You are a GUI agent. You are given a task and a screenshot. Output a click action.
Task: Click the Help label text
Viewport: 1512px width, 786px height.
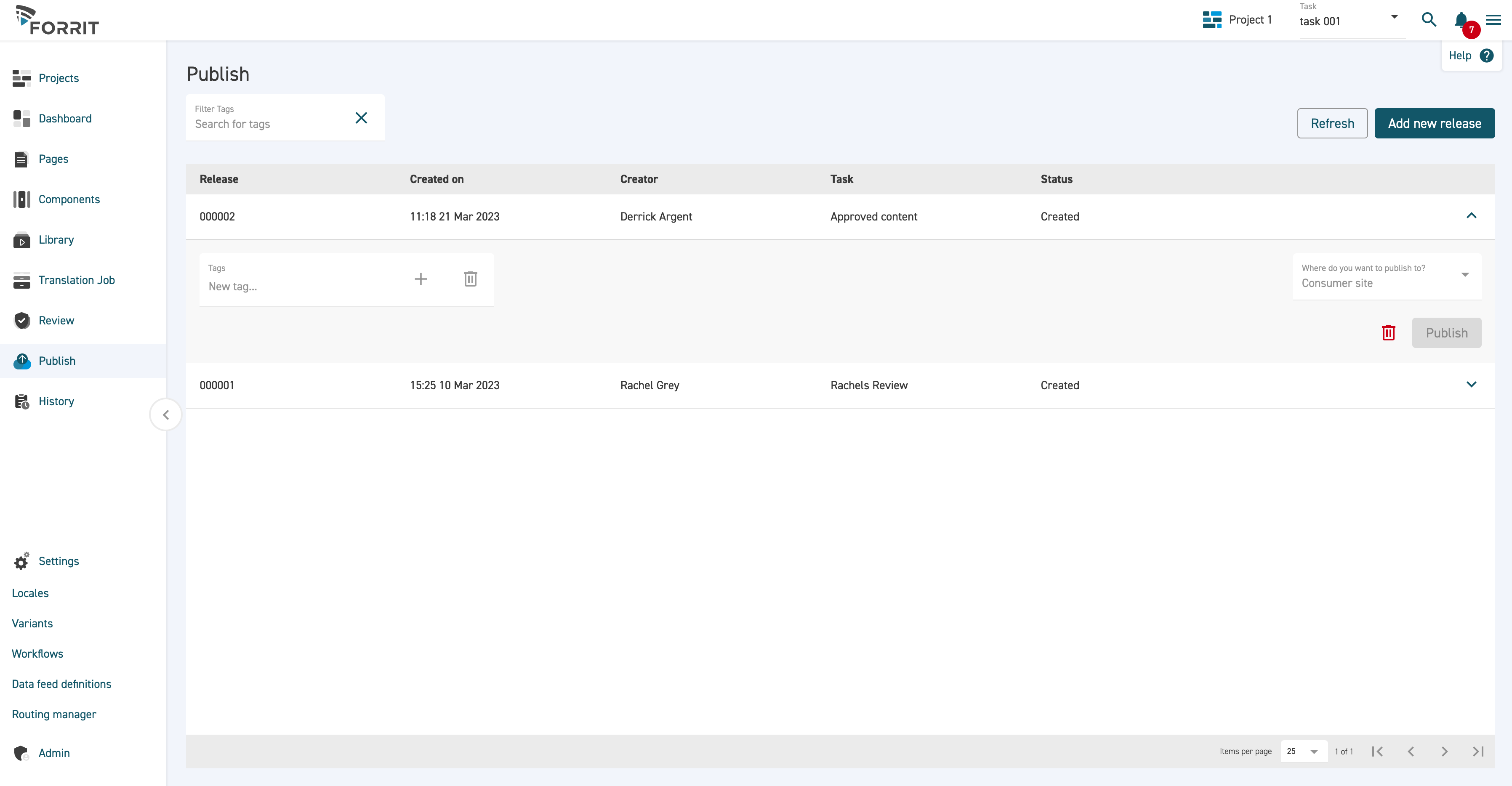pyautogui.click(x=1460, y=56)
